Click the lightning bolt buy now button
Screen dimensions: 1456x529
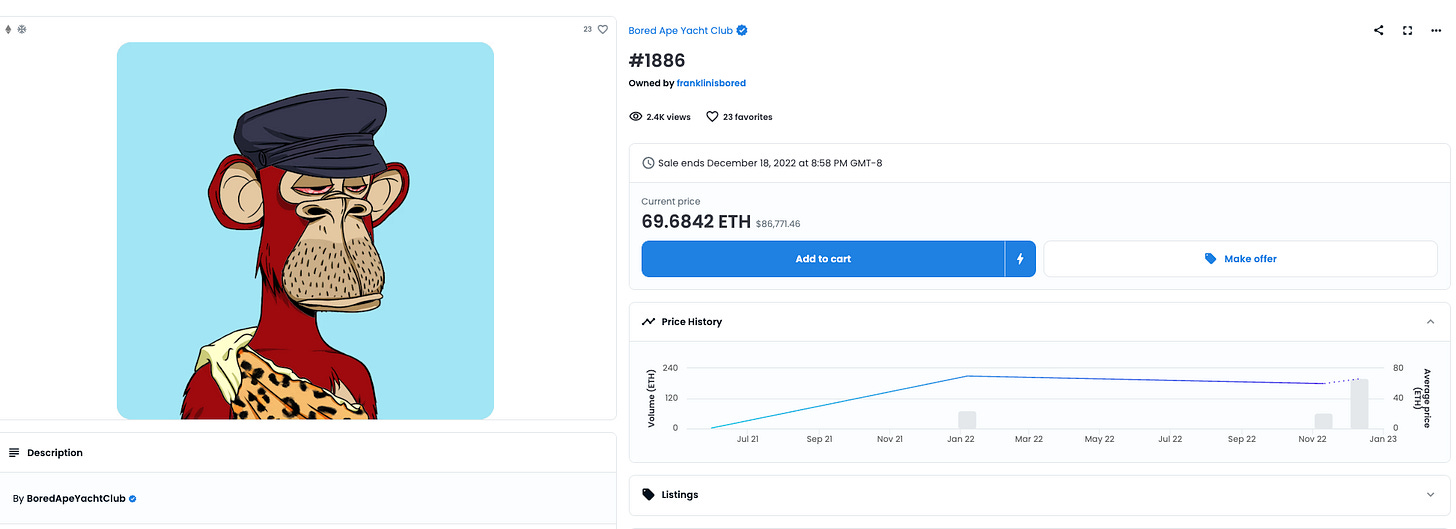pos(1020,259)
